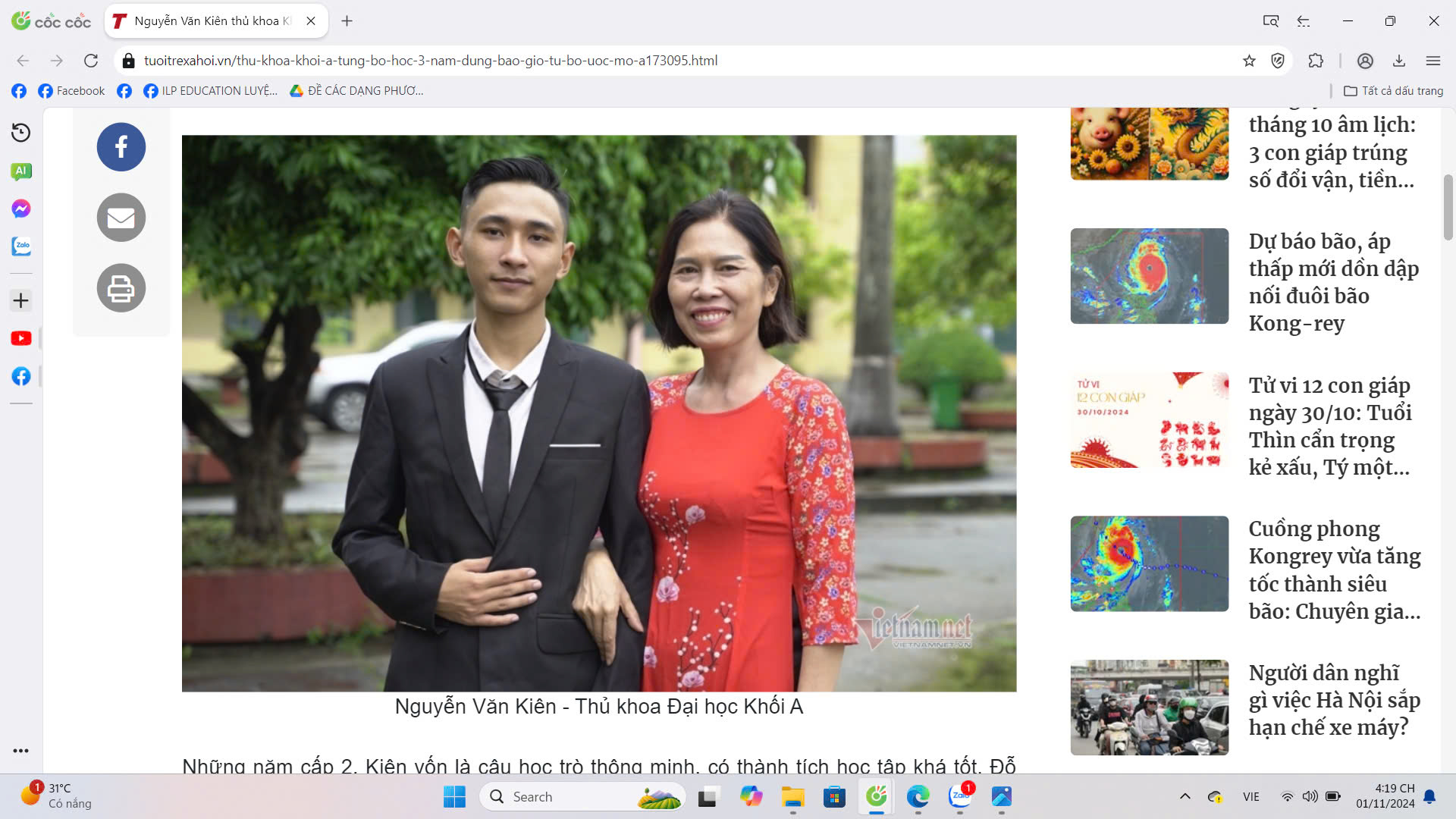
Task: Open Hà Nội hạn chế xe máy article
Action: click(x=1334, y=700)
